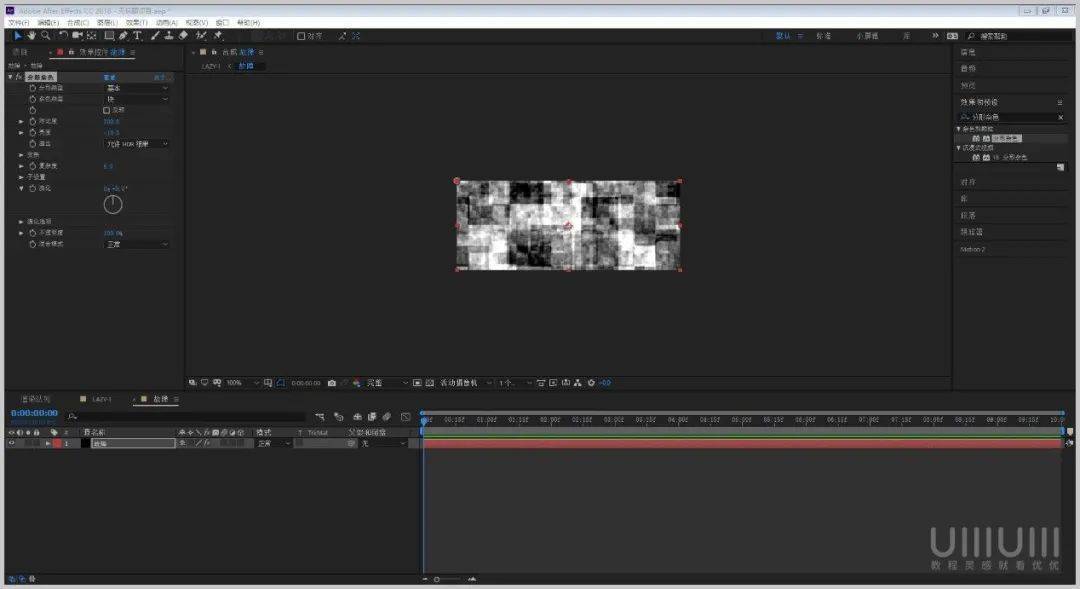Select the Selection arrow tool
Screen dimensions: 1080x589
[18, 36]
